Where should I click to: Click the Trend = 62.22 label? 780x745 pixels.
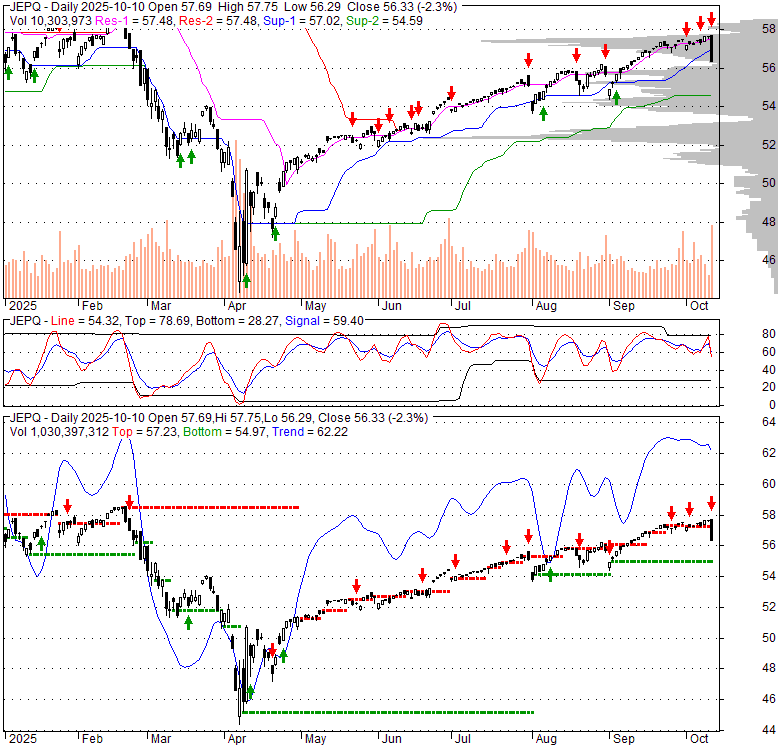click(x=310, y=432)
